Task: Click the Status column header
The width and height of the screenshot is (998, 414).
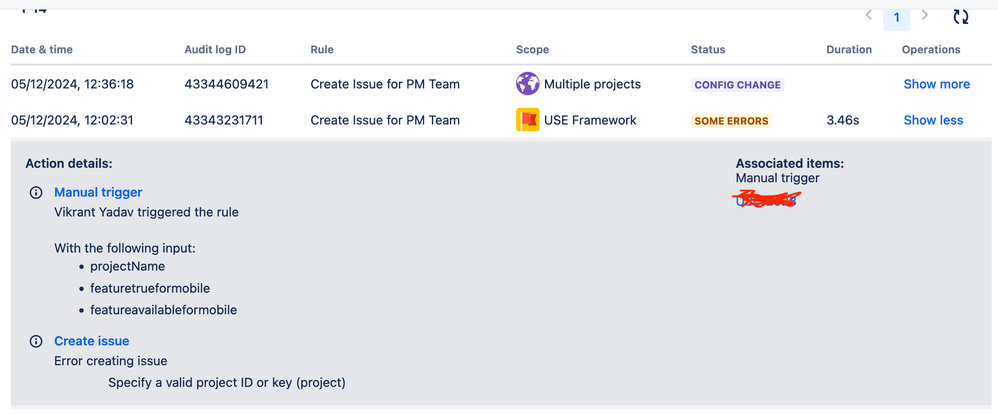Action: click(709, 50)
